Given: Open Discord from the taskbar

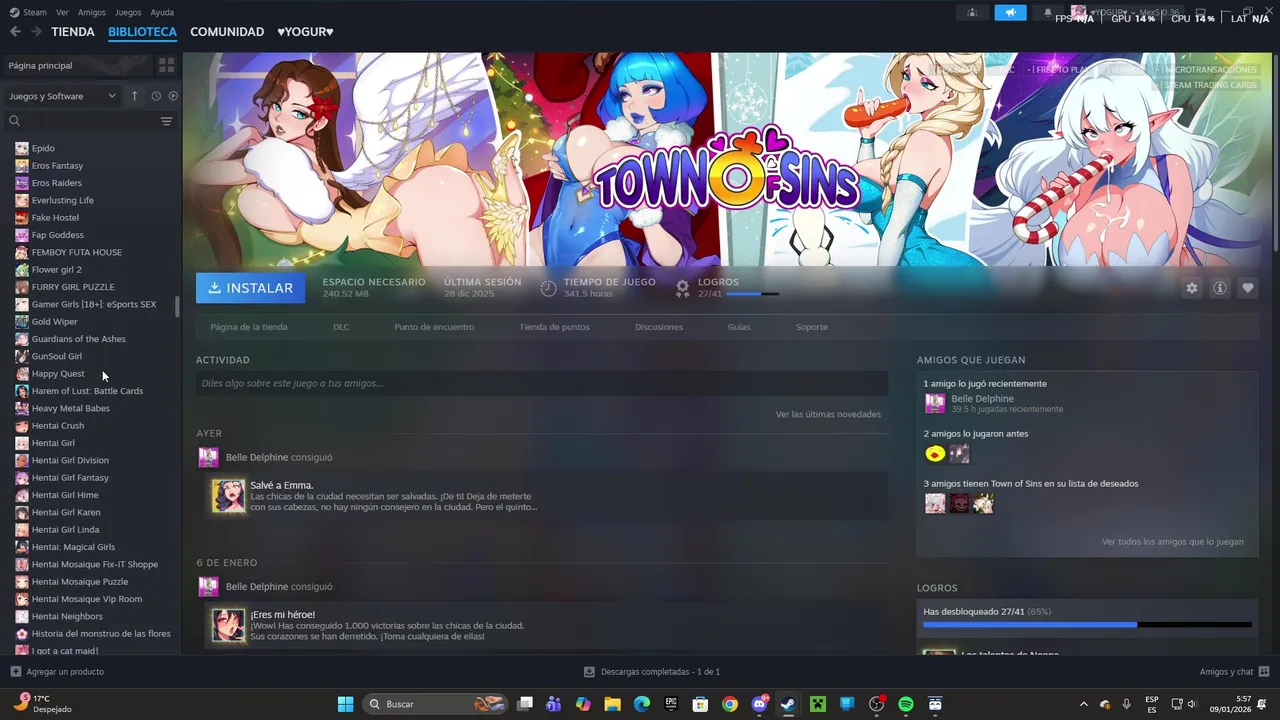Looking at the screenshot, I should [759, 704].
